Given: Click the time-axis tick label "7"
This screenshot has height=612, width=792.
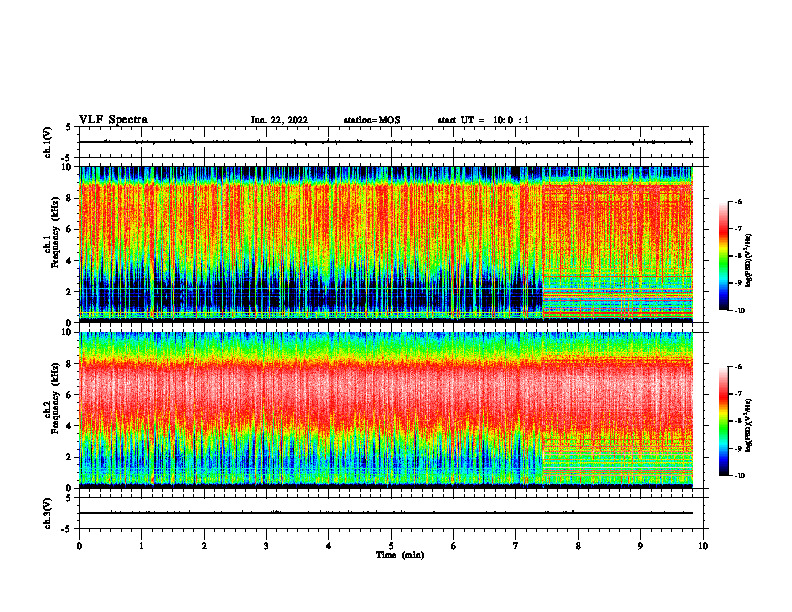Looking at the screenshot, I should (516, 546).
